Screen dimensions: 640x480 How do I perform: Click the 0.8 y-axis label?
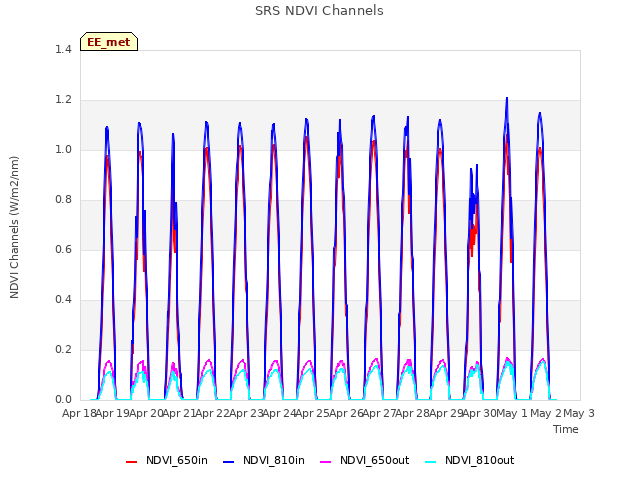[x=63, y=200]
